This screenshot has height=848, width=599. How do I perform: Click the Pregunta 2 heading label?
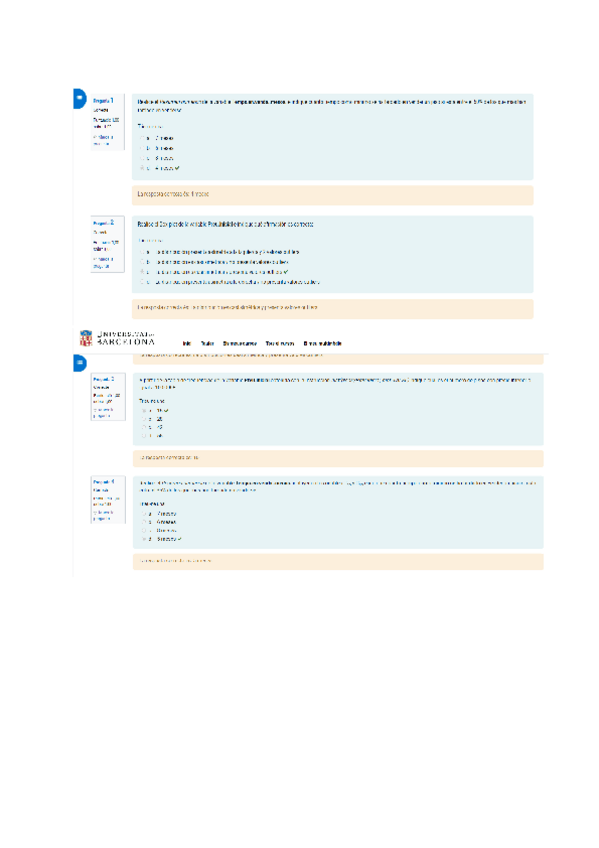103,223
